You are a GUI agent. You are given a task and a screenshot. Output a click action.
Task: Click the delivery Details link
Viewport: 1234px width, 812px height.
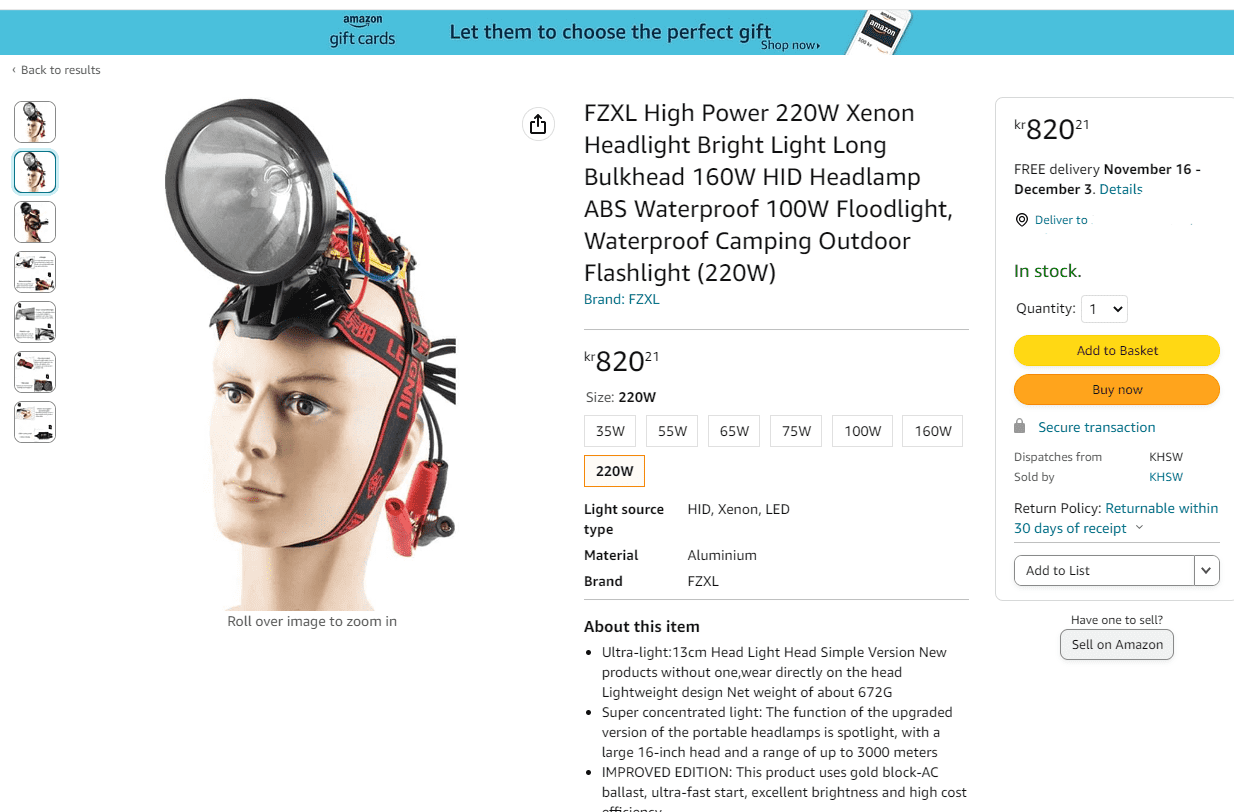pyautogui.click(x=1120, y=189)
